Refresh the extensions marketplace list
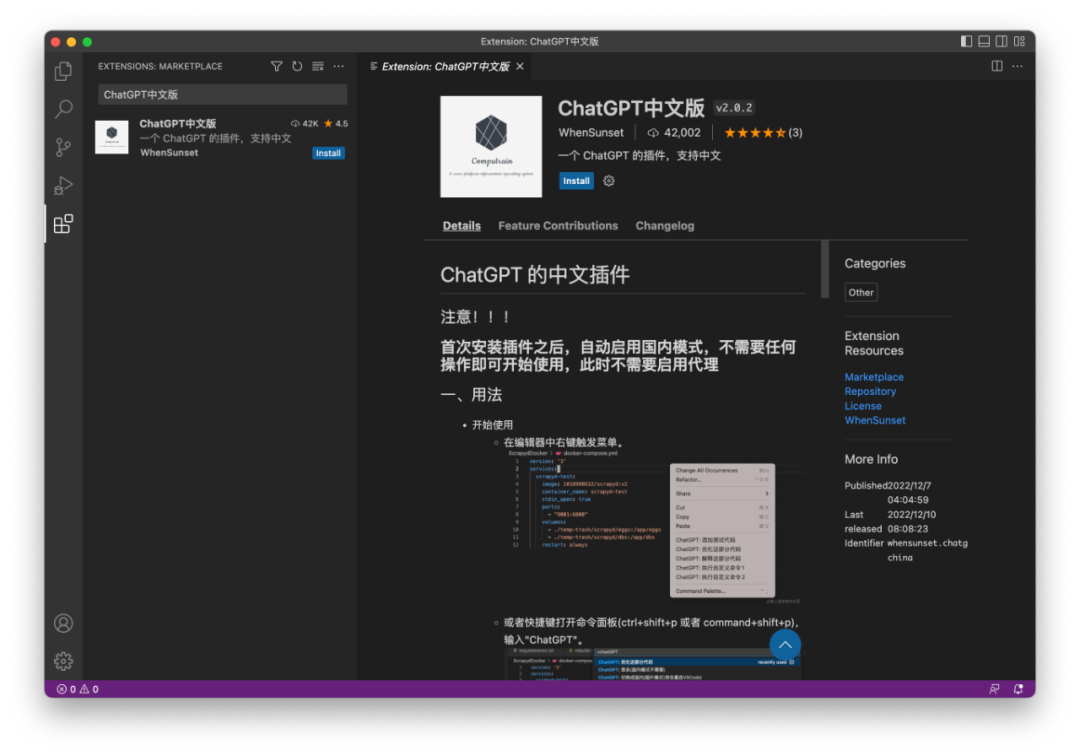The width and height of the screenshot is (1080, 756). pyautogui.click(x=297, y=66)
